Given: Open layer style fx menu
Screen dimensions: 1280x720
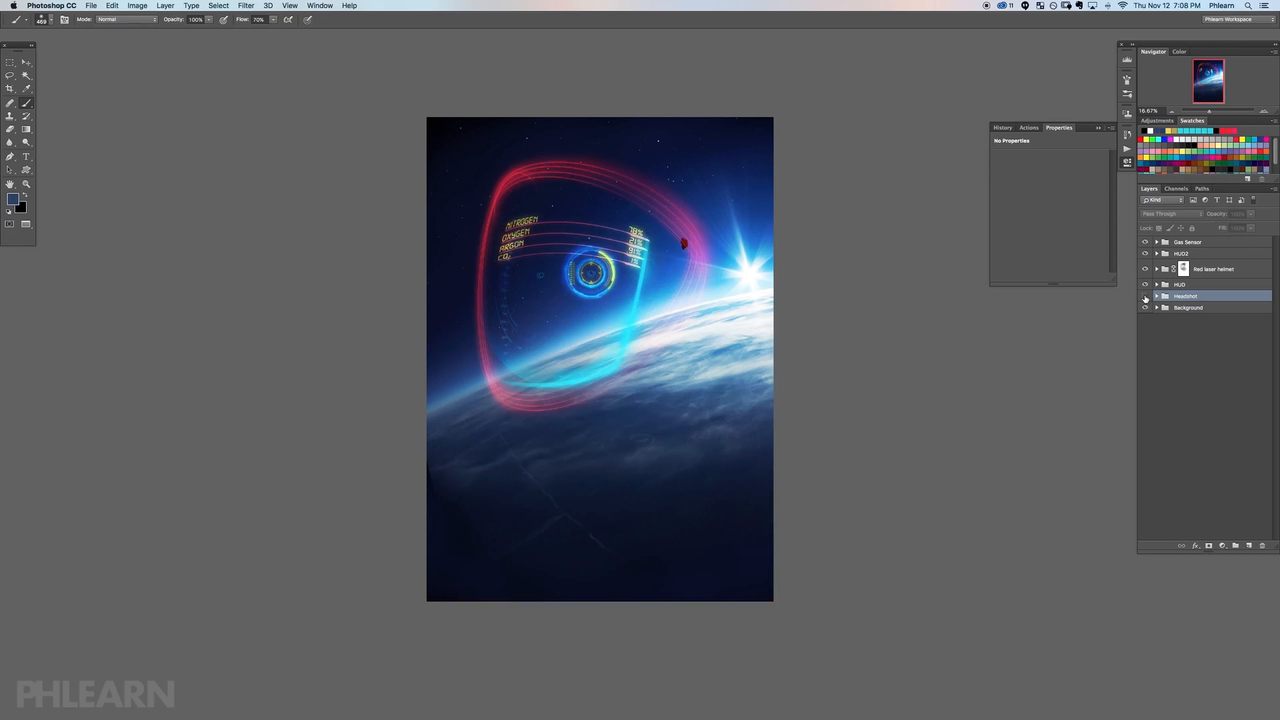Looking at the screenshot, I should point(1195,546).
